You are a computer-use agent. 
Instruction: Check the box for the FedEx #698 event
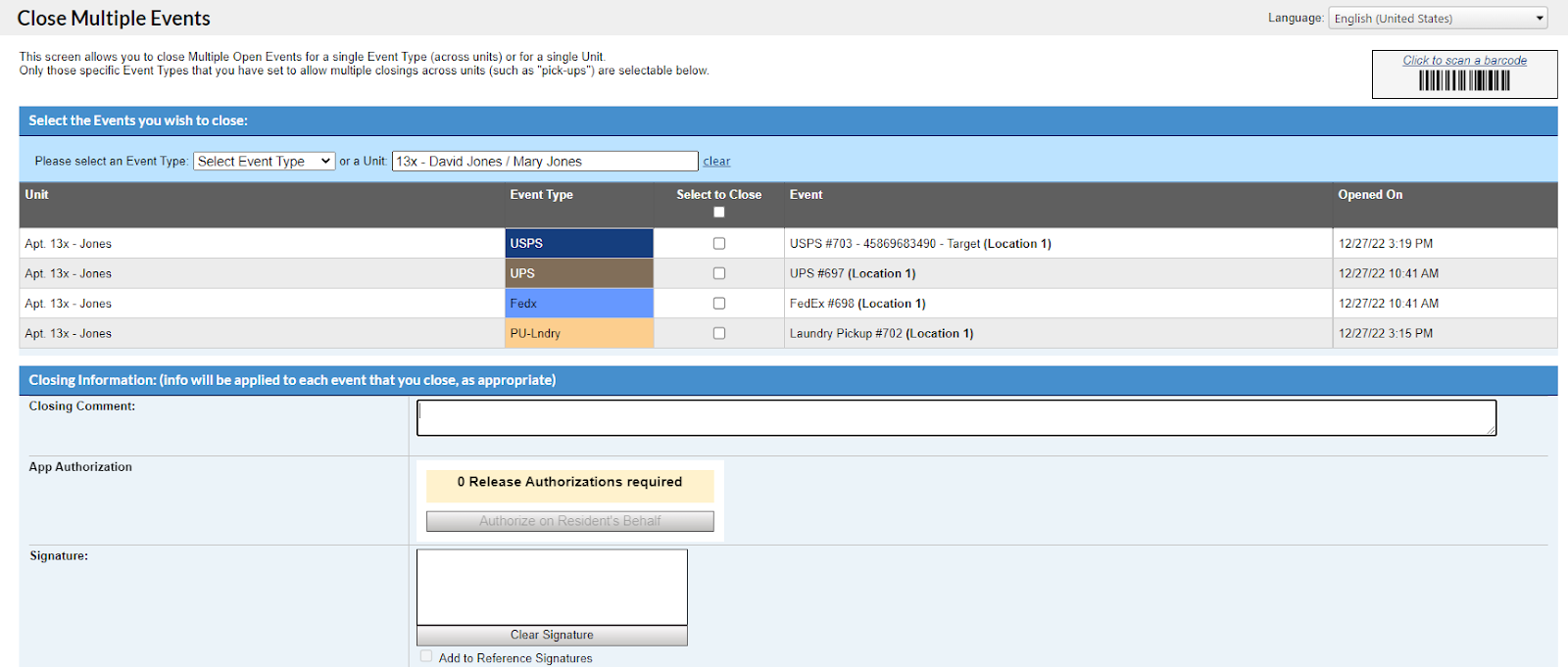[x=719, y=304]
